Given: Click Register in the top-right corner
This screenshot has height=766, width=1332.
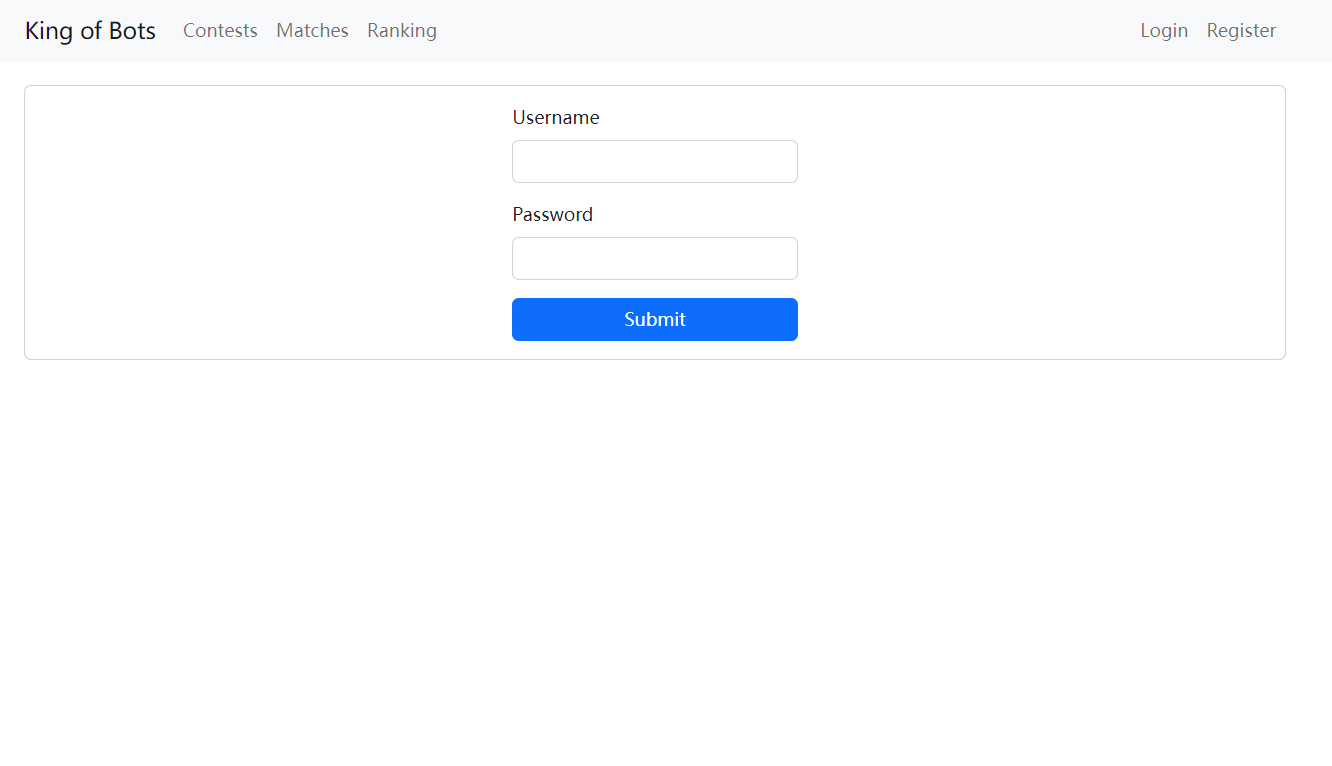Looking at the screenshot, I should 1241,30.
